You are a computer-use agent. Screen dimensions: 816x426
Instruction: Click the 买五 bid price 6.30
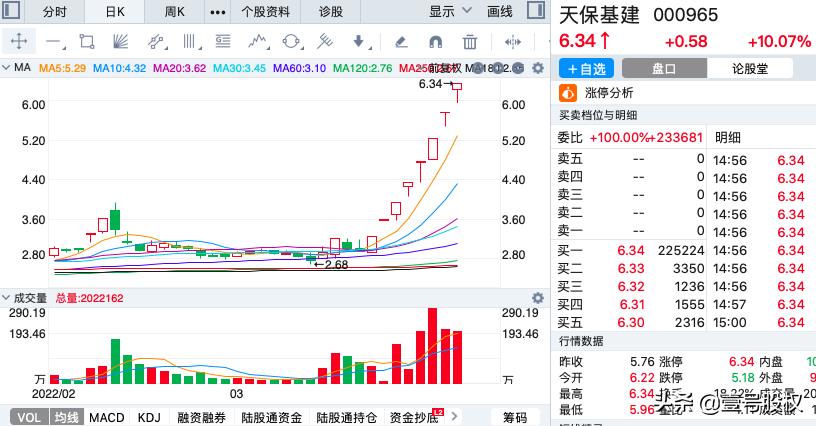(631, 322)
